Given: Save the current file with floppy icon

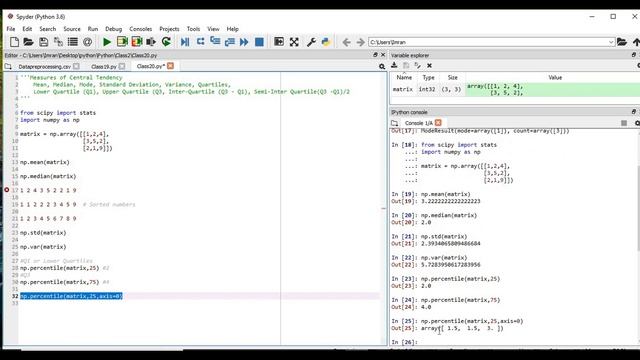Looking at the screenshot, I should [x=43, y=42].
